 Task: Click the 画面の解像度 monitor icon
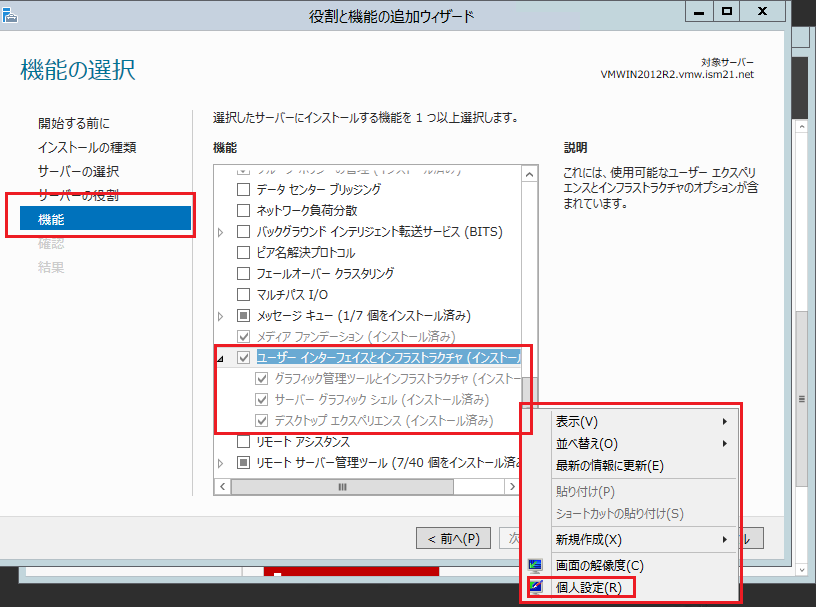[x=536, y=566]
